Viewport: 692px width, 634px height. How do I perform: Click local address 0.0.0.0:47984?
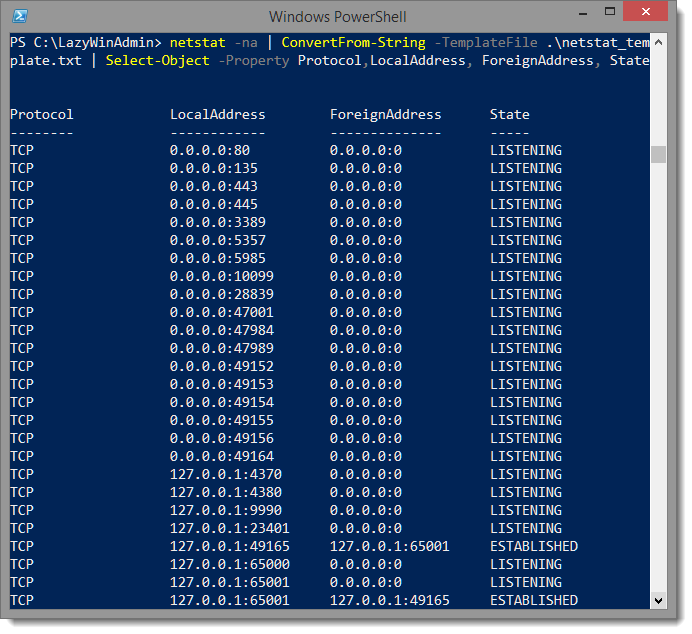[x=222, y=330]
